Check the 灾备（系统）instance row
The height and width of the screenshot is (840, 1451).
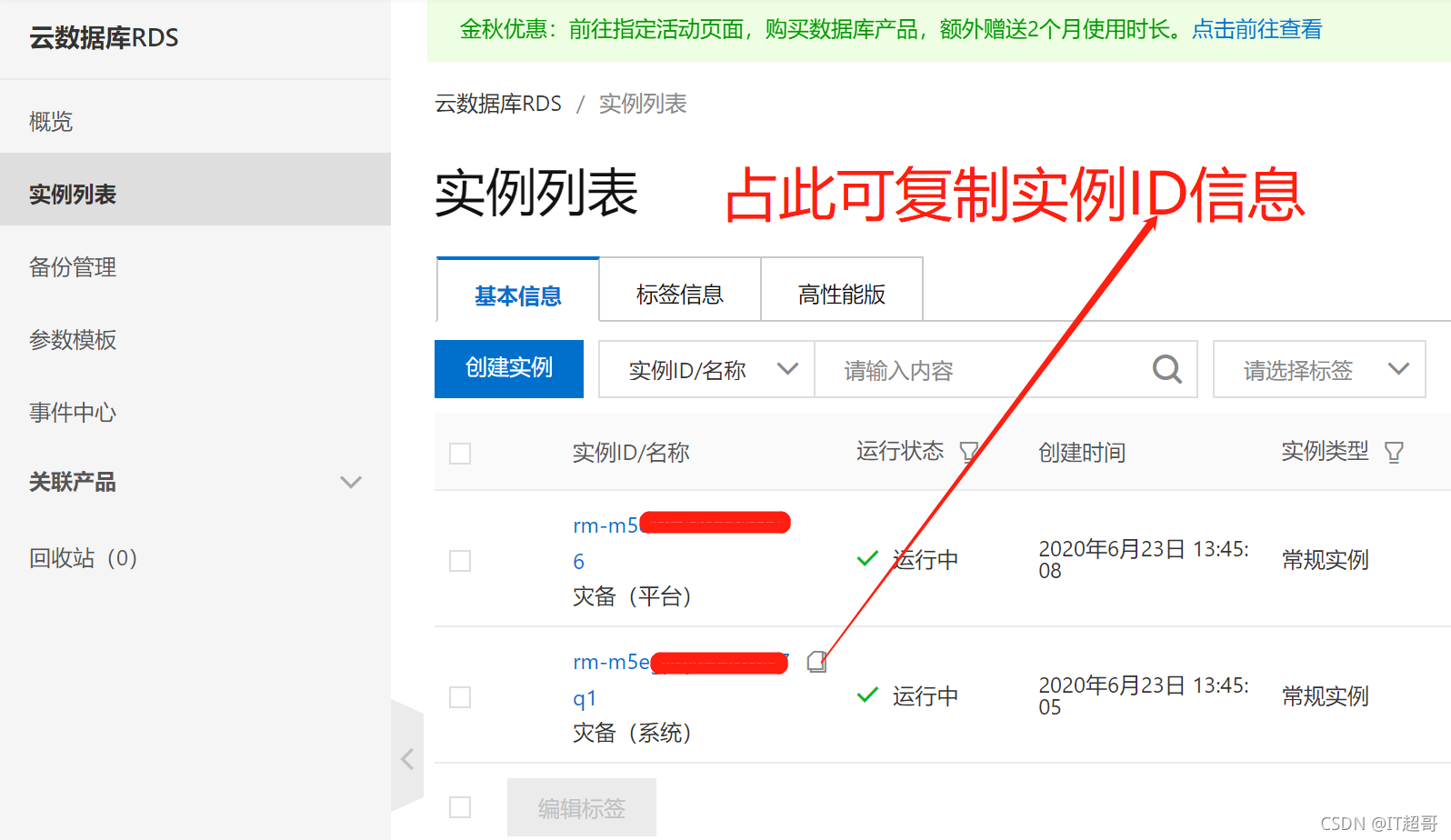(x=460, y=697)
